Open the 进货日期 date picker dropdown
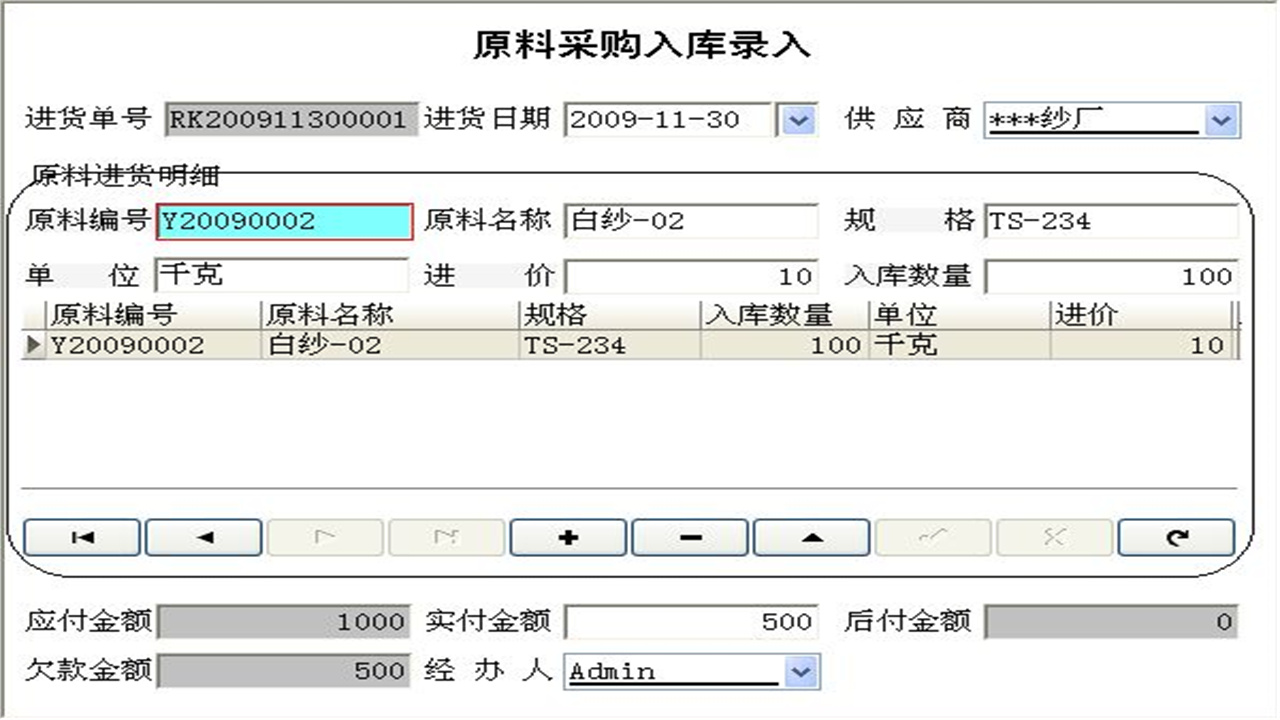 coord(797,119)
